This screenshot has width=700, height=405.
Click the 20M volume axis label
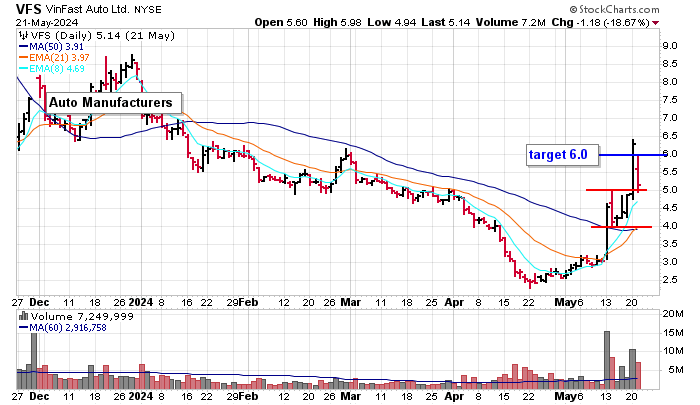[x=673, y=314]
